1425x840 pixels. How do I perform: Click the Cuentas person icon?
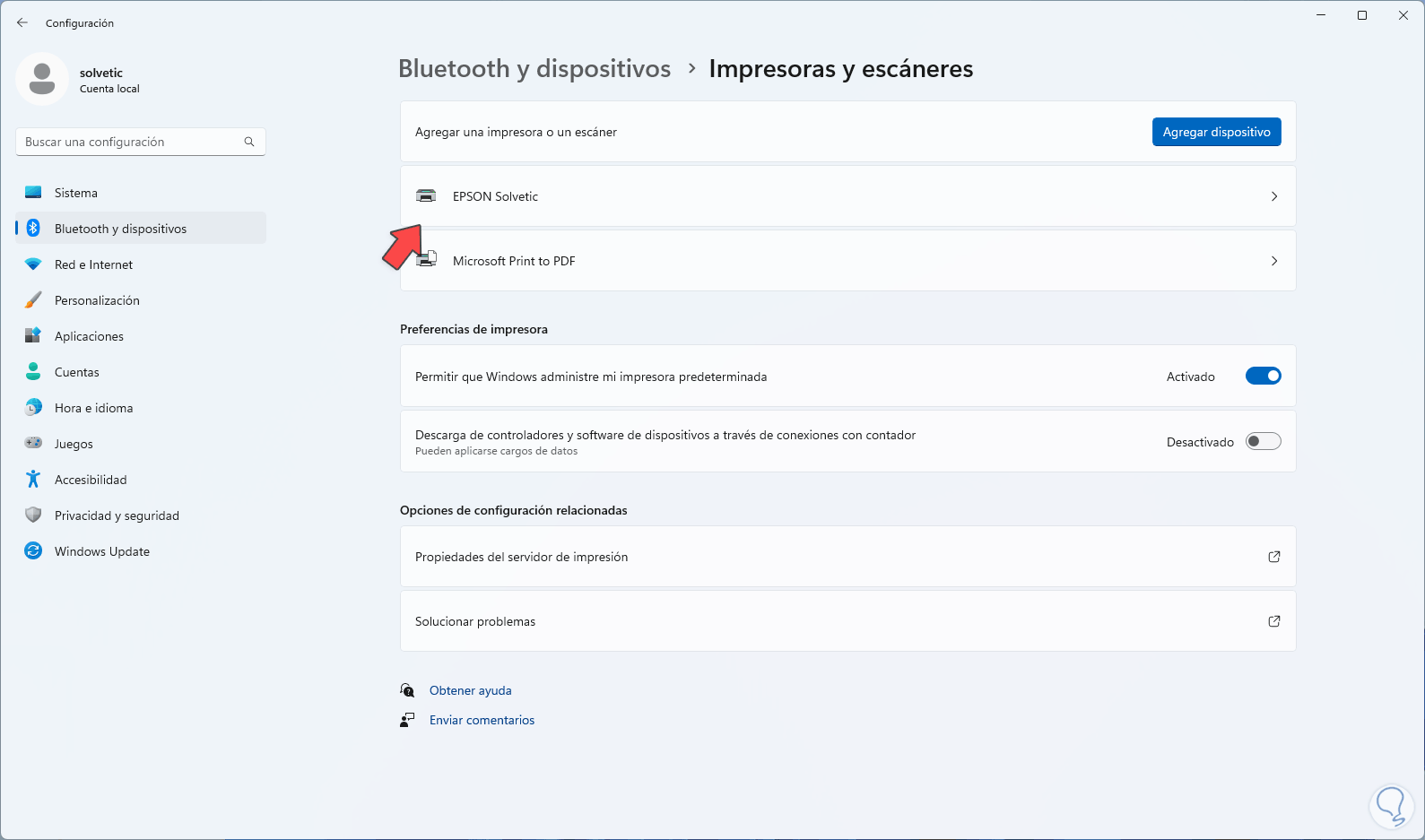tap(33, 371)
